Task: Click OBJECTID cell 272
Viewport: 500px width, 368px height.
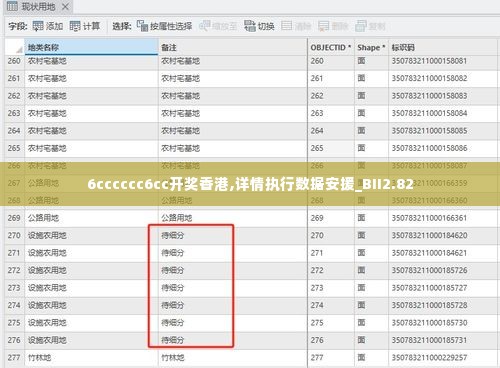Action: point(331,270)
